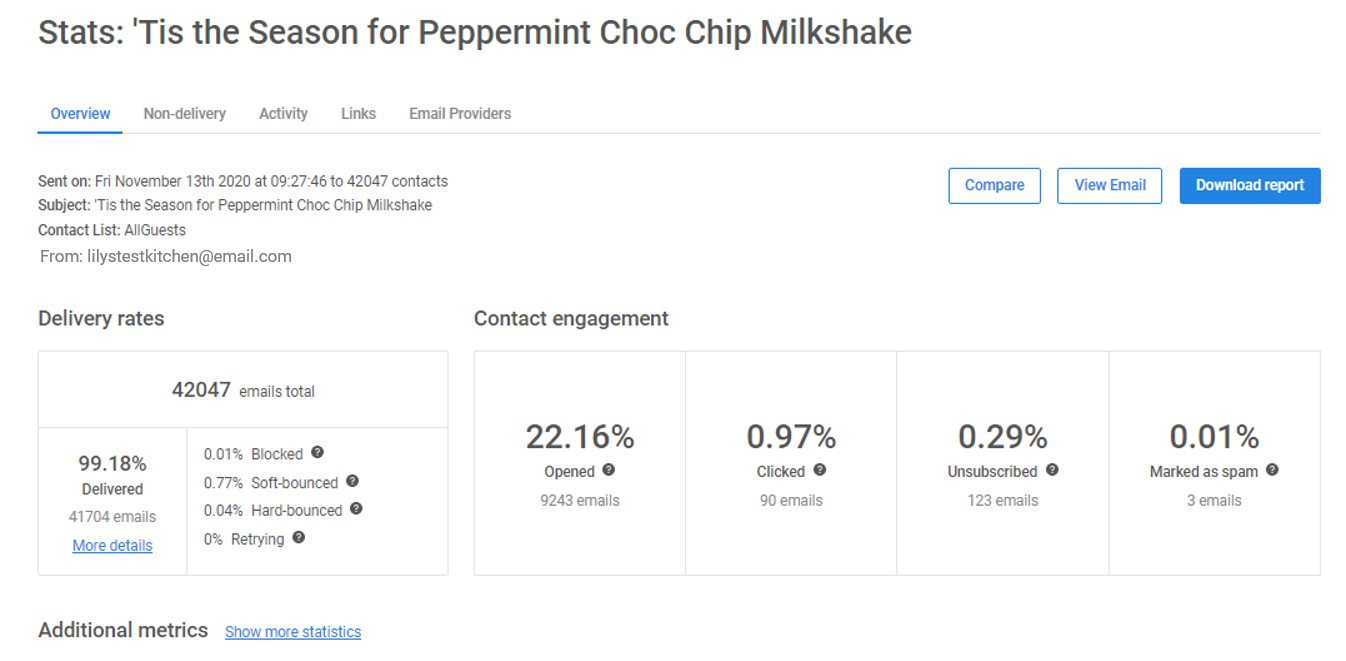
Task: Click the Marked as spam help icon
Action: (1272, 469)
